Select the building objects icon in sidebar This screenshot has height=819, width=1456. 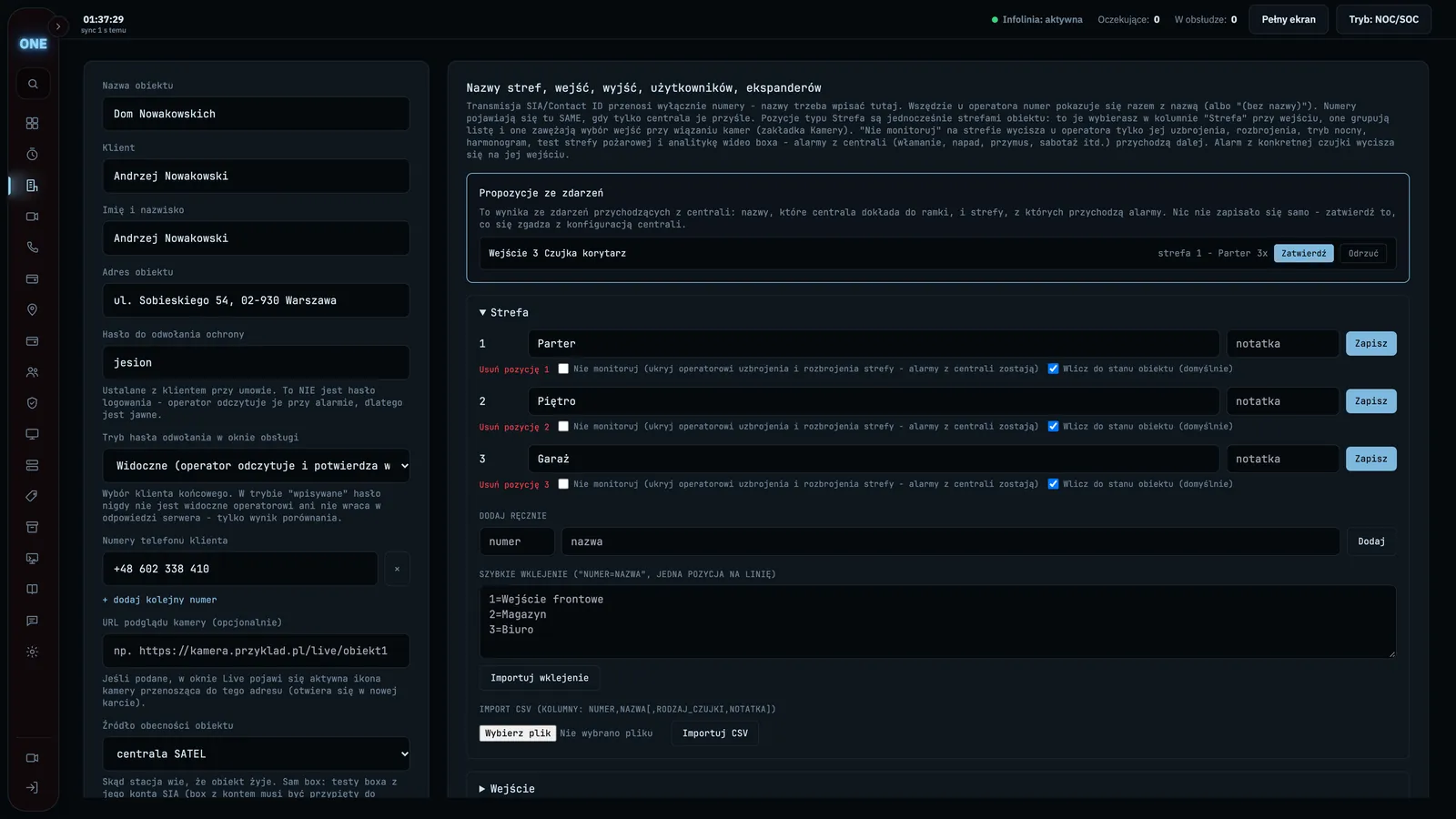[x=33, y=186]
